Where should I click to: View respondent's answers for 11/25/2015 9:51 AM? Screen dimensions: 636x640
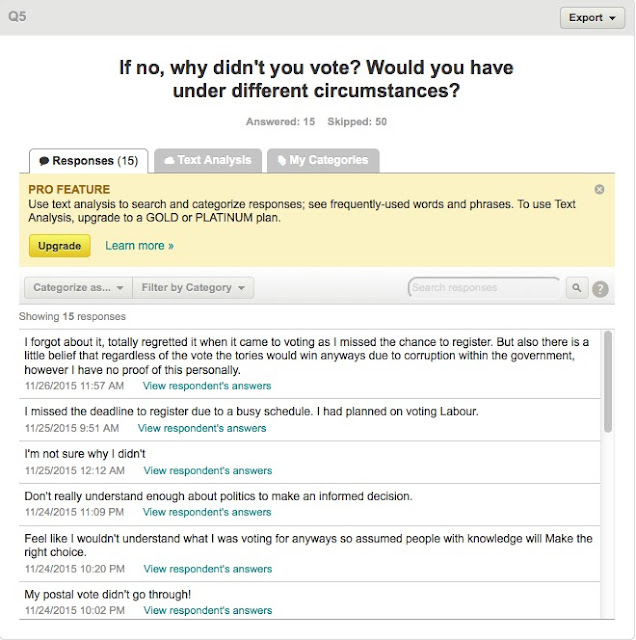pyautogui.click(x=202, y=428)
